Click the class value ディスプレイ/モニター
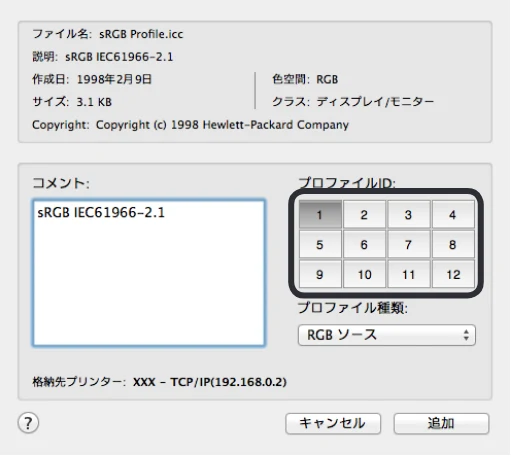The width and height of the screenshot is (511, 456). tap(375, 102)
